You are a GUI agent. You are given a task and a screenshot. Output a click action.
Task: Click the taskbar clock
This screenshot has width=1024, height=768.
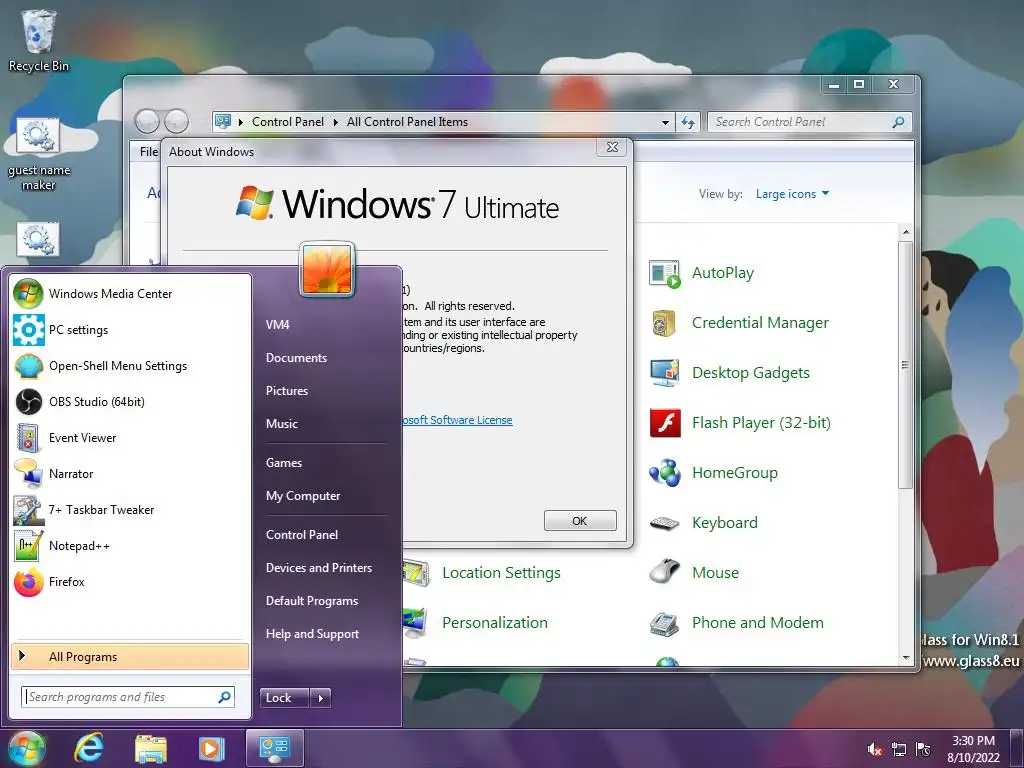coord(973,749)
